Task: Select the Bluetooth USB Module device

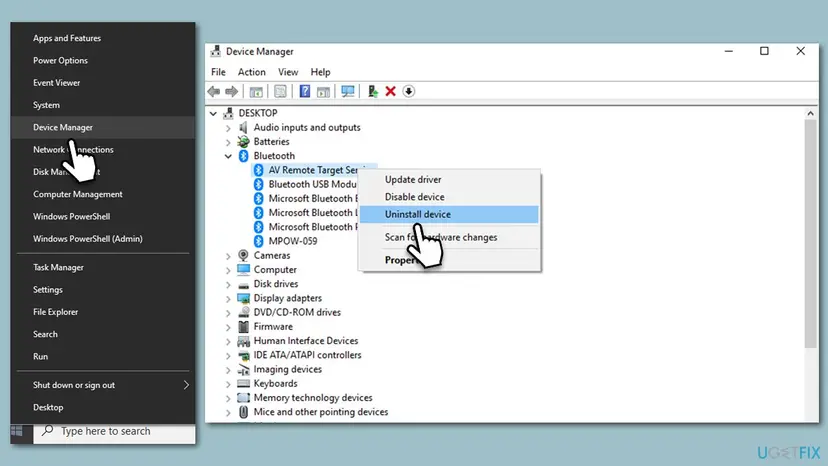Action: [x=313, y=184]
